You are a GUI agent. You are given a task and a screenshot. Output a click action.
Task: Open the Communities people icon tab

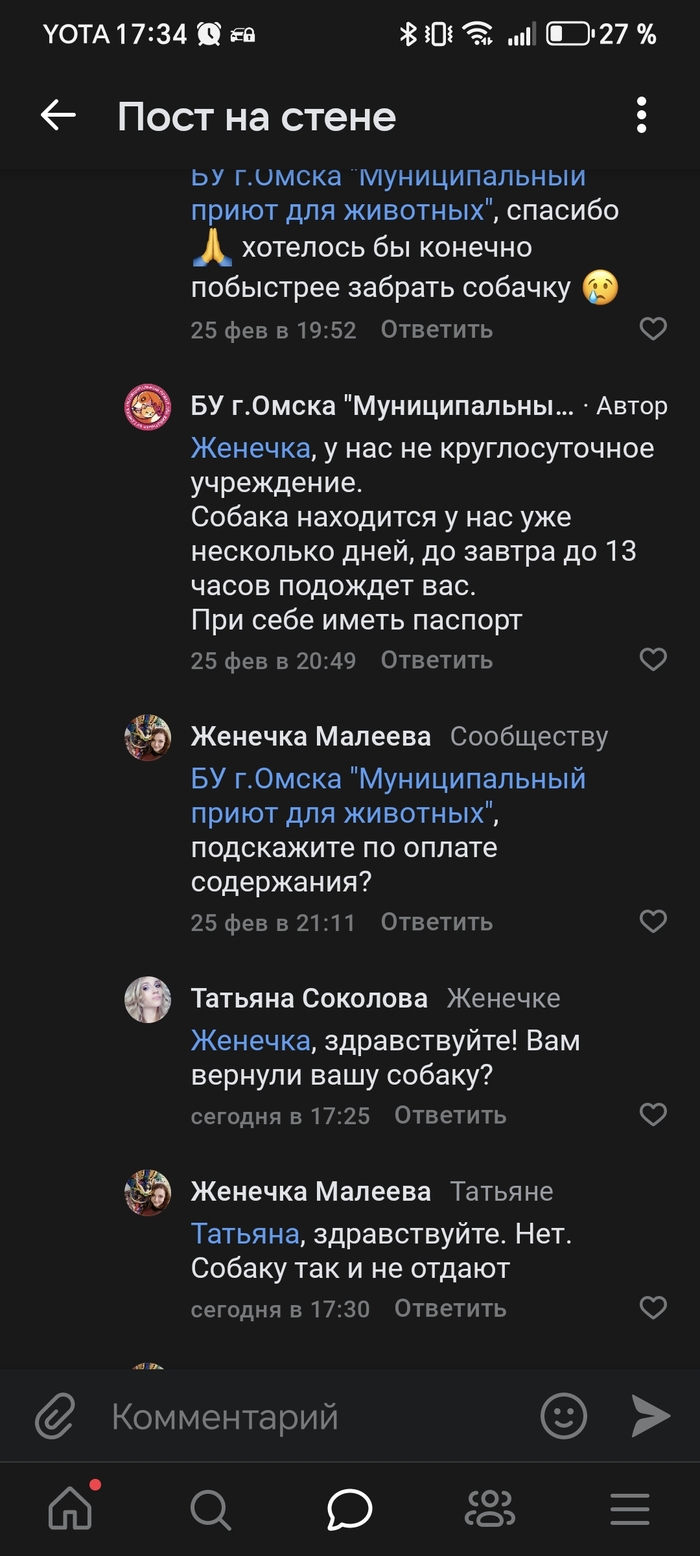(490, 1509)
